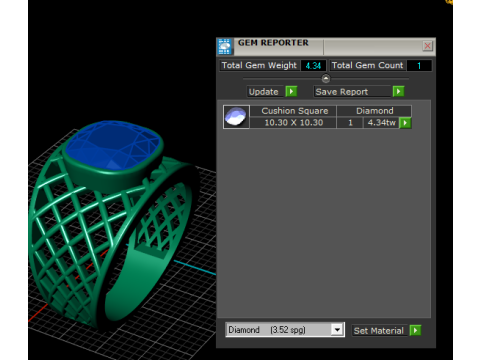Click the blue cushion gemstone on the ring
The height and width of the screenshot is (360, 480).
(x=113, y=145)
